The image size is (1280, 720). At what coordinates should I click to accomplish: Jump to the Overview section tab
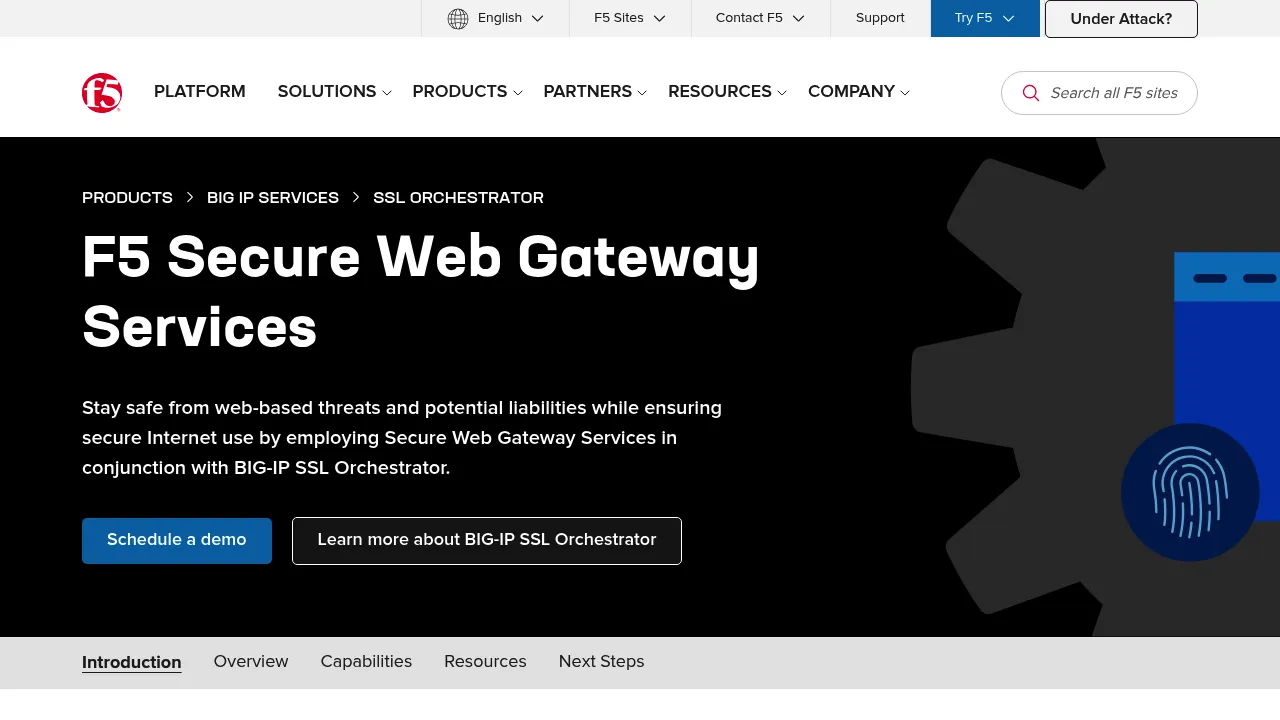click(x=251, y=662)
